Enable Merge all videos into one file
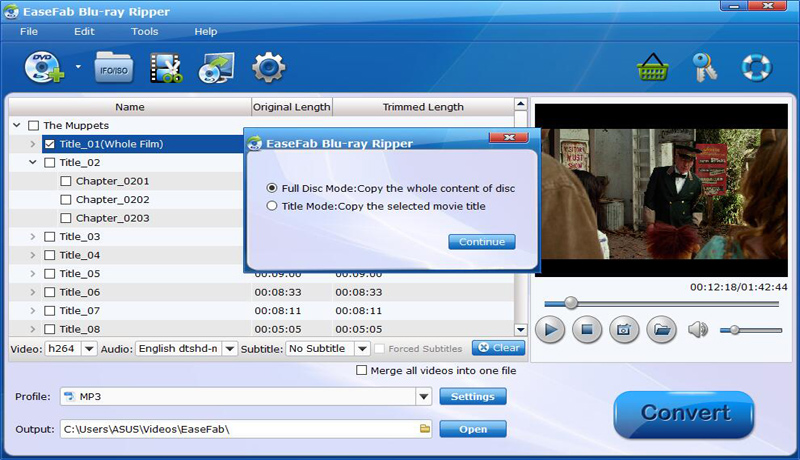The height and width of the screenshot is (460, 800). (x=361, y=370)
